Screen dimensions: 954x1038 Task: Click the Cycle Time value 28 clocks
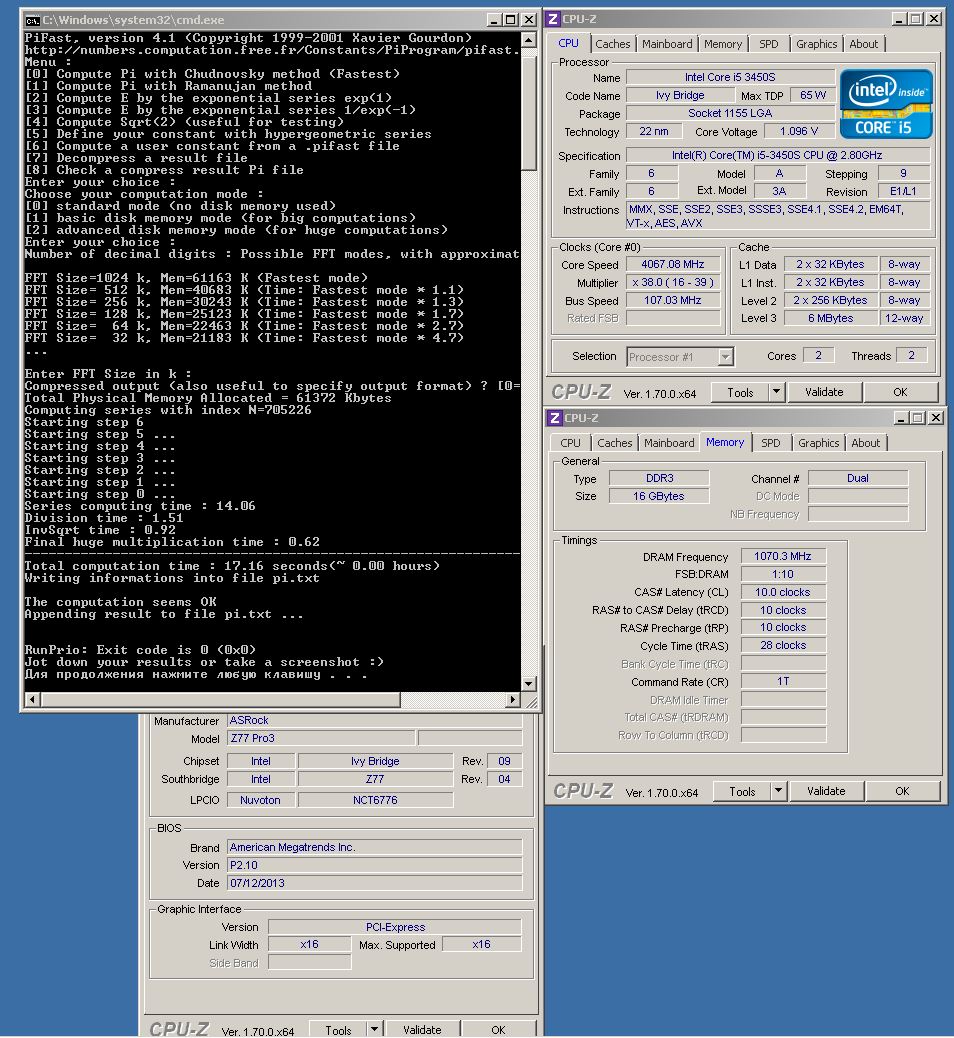point(783,645)
